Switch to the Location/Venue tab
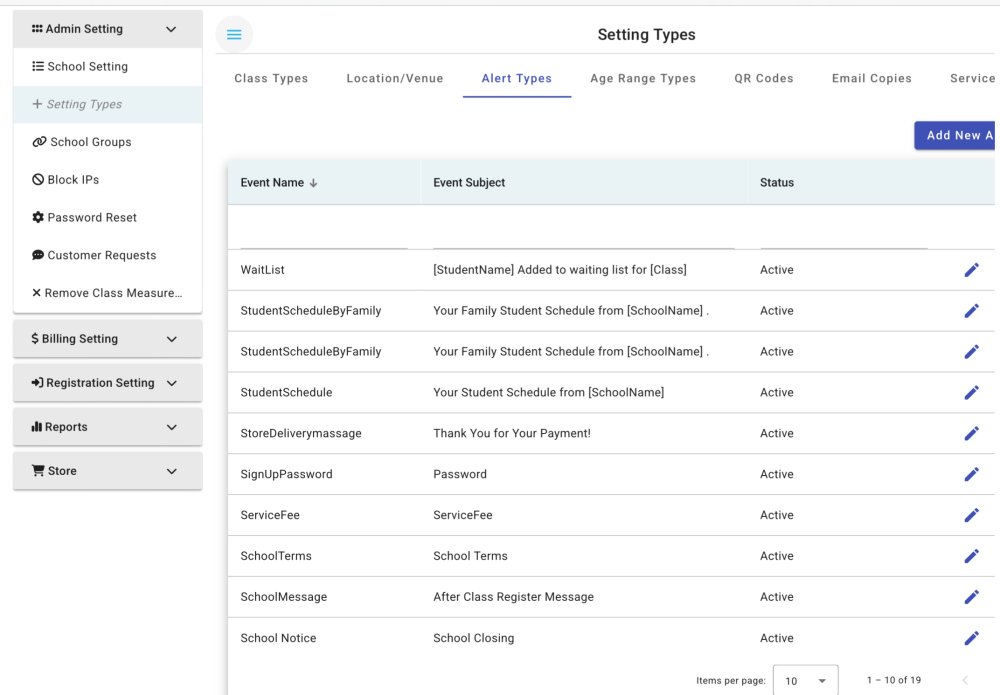Screen dimensions: 1000x695 coord(395,78)
